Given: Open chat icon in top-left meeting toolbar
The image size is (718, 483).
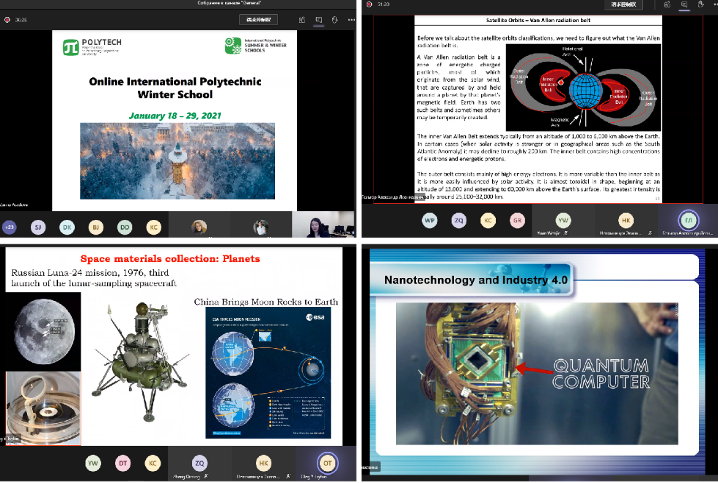Looking at the screenshot, I should (x=316, y=19).
